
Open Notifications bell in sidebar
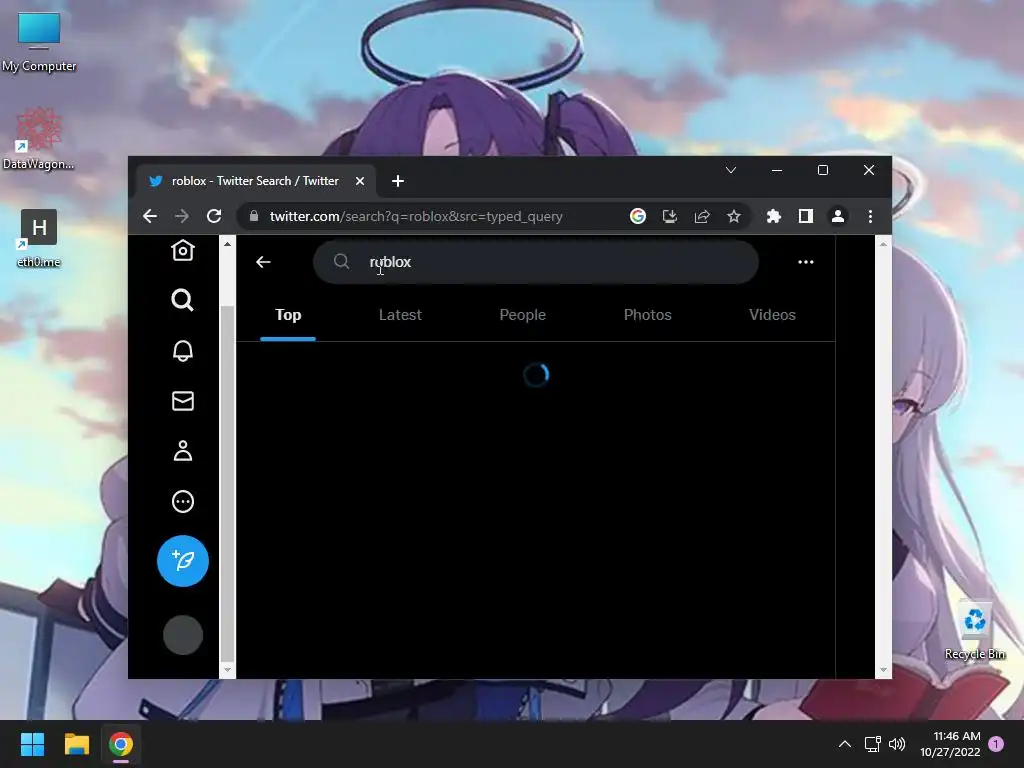tap(183, 351)
